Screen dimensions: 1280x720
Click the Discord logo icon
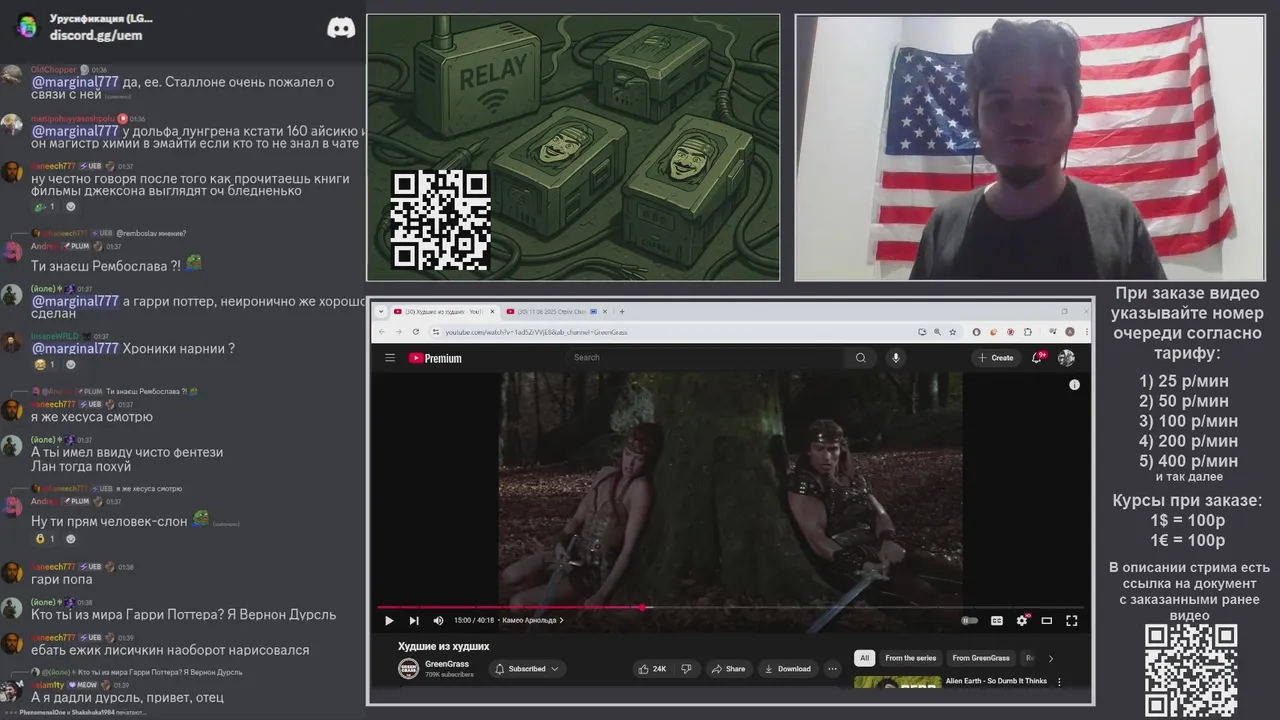341,28
